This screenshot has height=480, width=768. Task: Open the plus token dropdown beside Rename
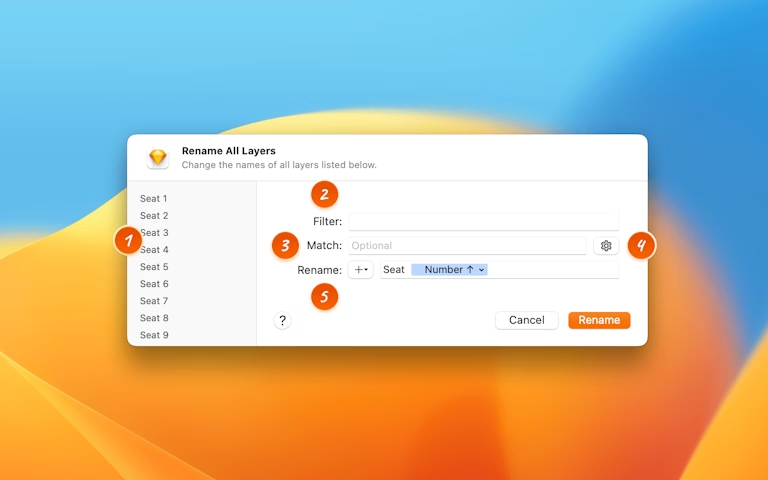(360, 270)
